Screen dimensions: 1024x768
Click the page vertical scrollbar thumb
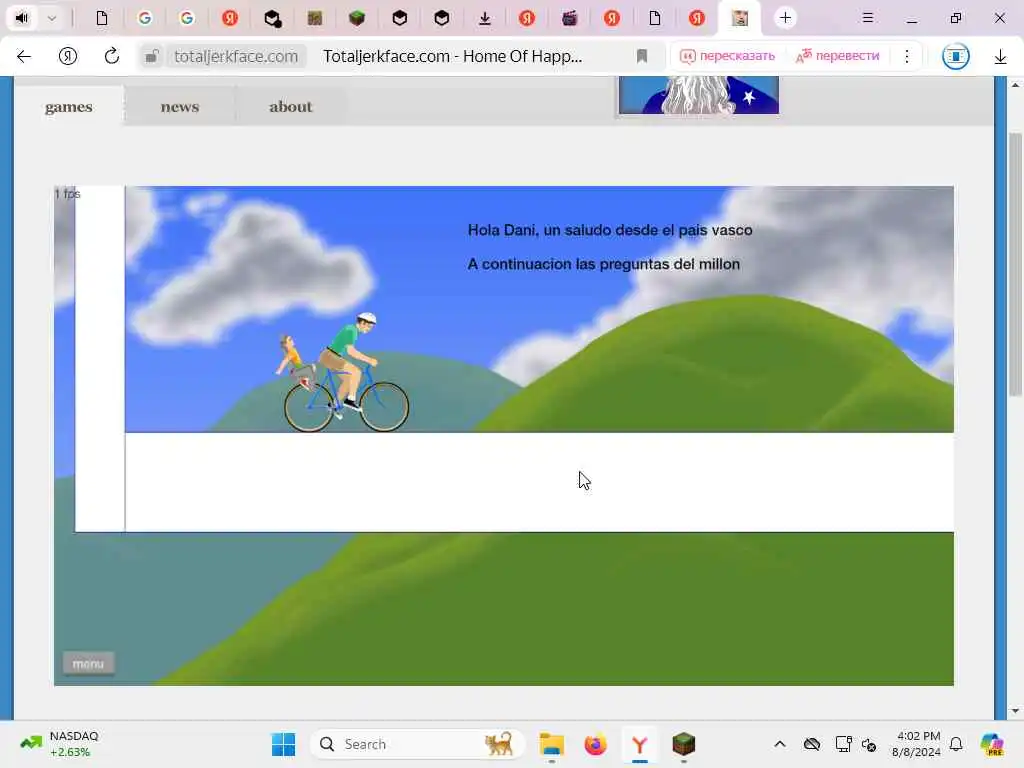[x=1015, y=264]
